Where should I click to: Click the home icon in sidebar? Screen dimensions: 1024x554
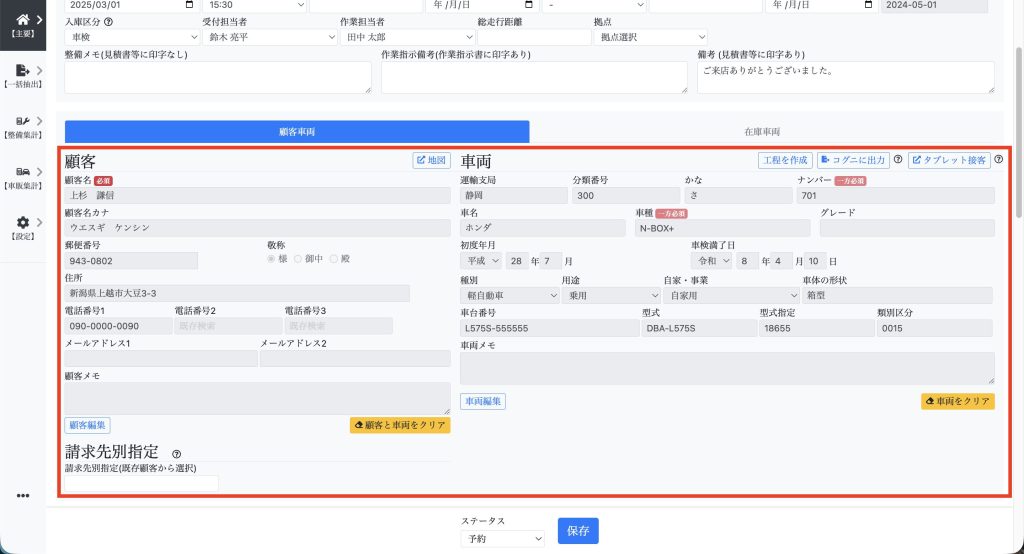coord(23,19)
